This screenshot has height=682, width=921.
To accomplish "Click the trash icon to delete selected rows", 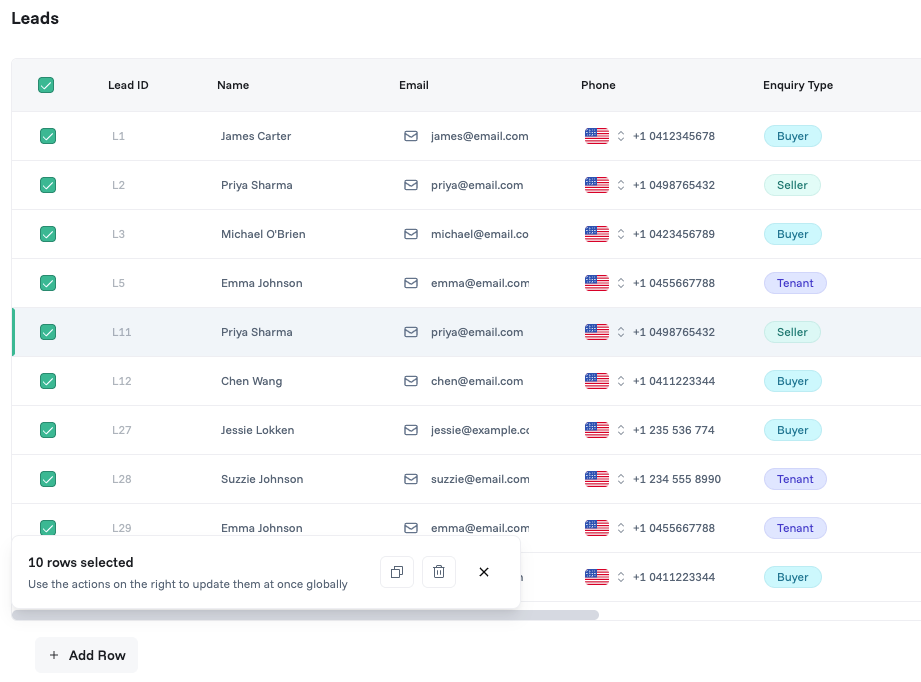I will pos(439,572).
